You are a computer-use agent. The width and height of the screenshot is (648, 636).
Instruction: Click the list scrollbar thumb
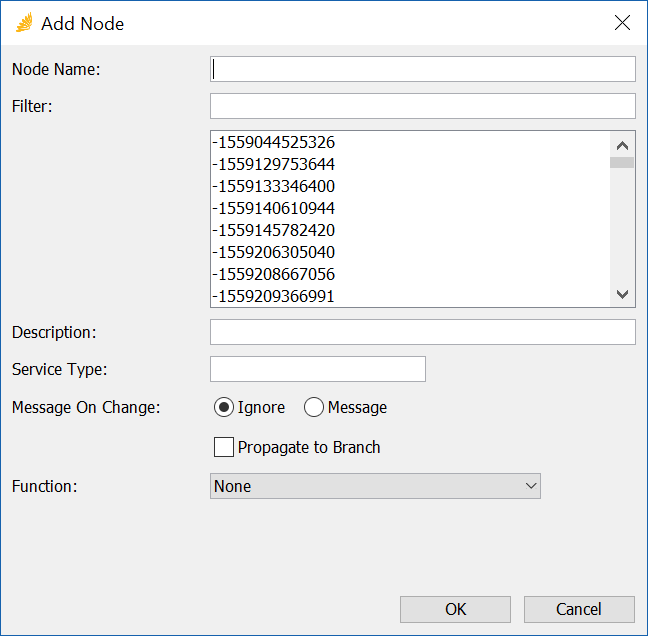point(622,162)
